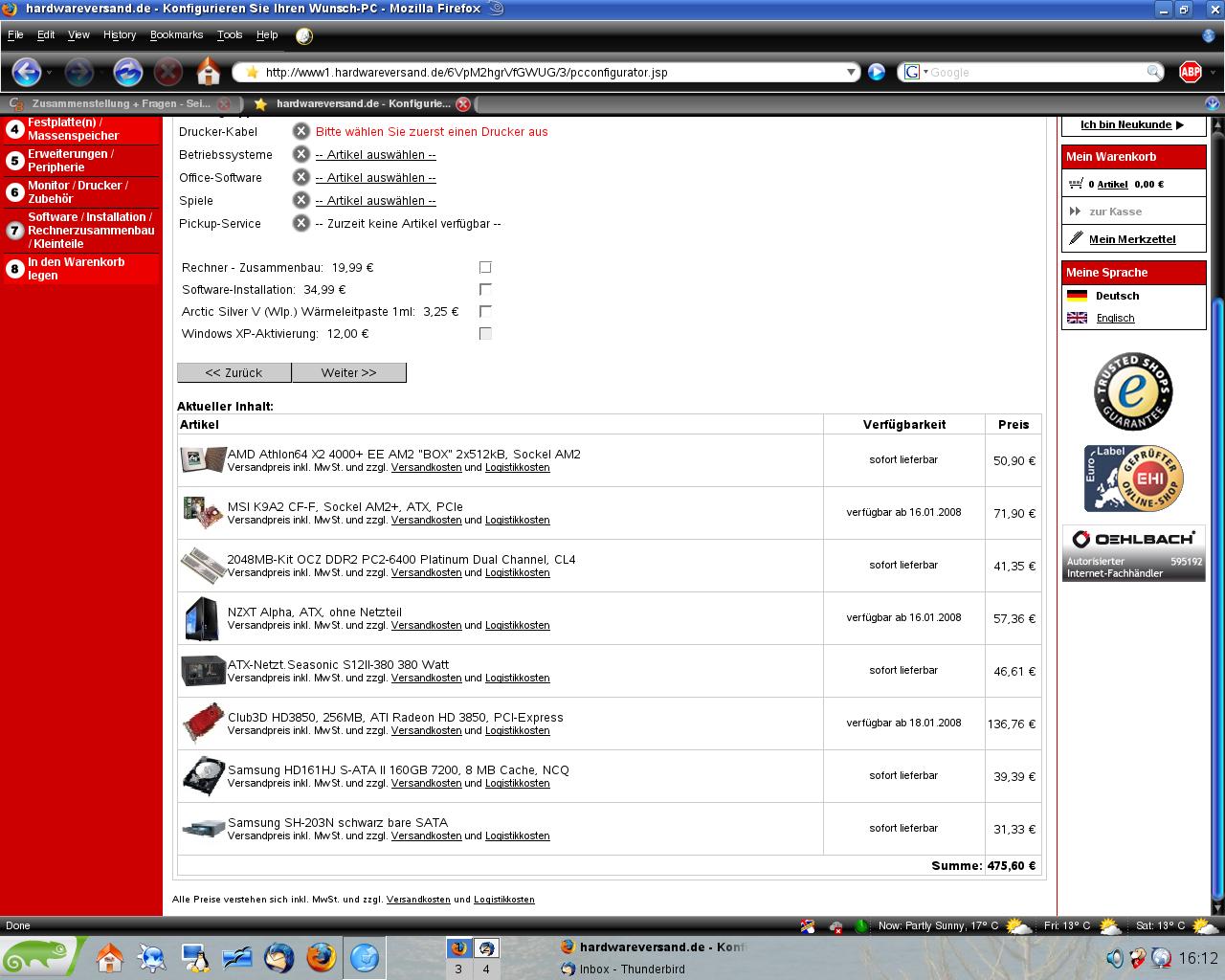Click AMD Athlon64 X2 product thumbnail
Image resolution: width=1225 pixels, height=980 pixels.
point(203,460)
